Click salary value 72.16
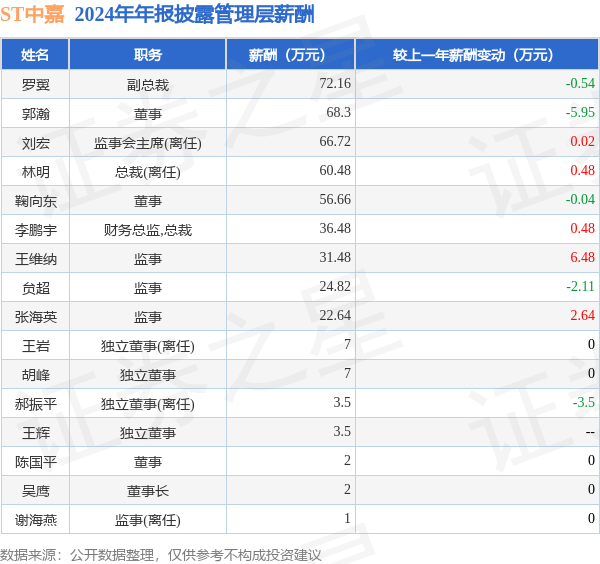Screen dimensions: 600x564 coord(335,83)
